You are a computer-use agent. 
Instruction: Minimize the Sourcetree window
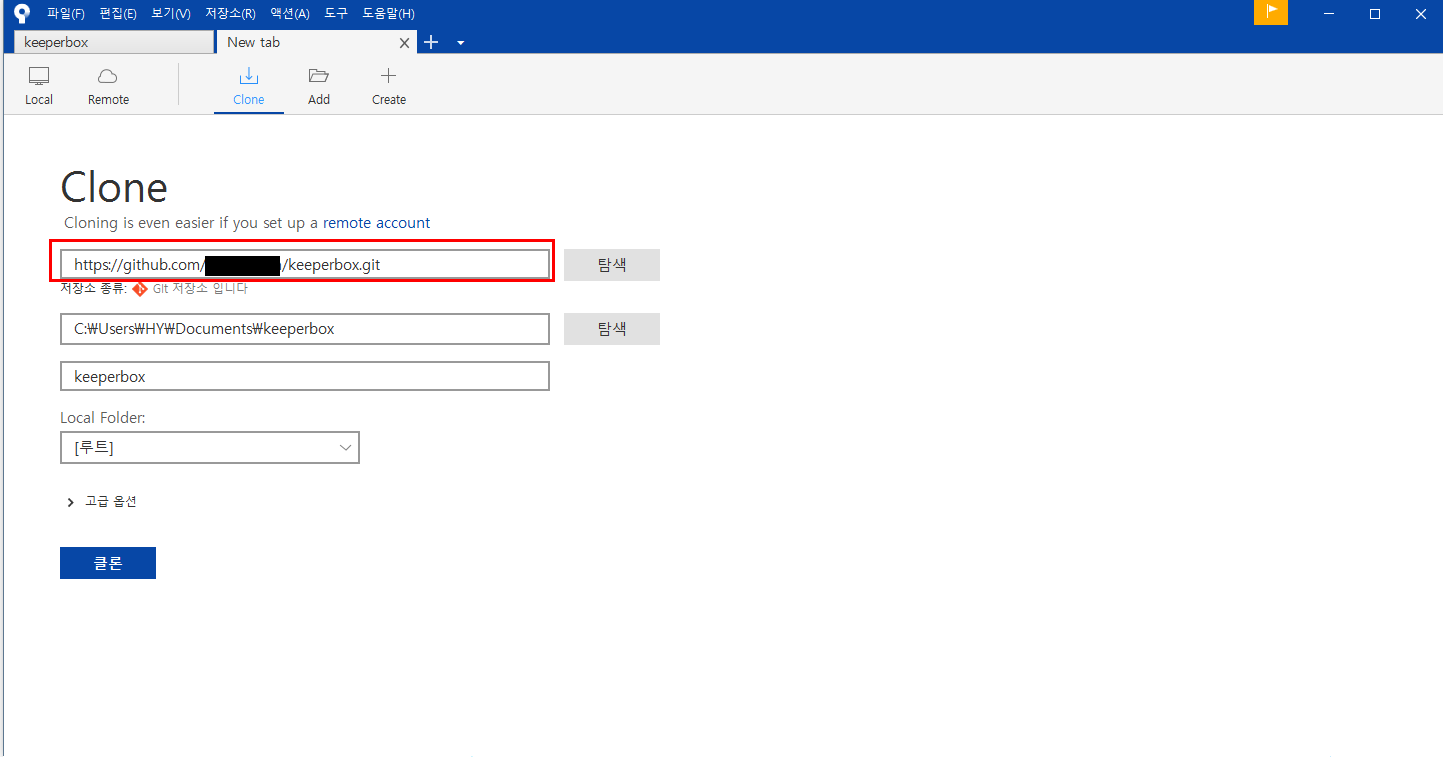1329,13
